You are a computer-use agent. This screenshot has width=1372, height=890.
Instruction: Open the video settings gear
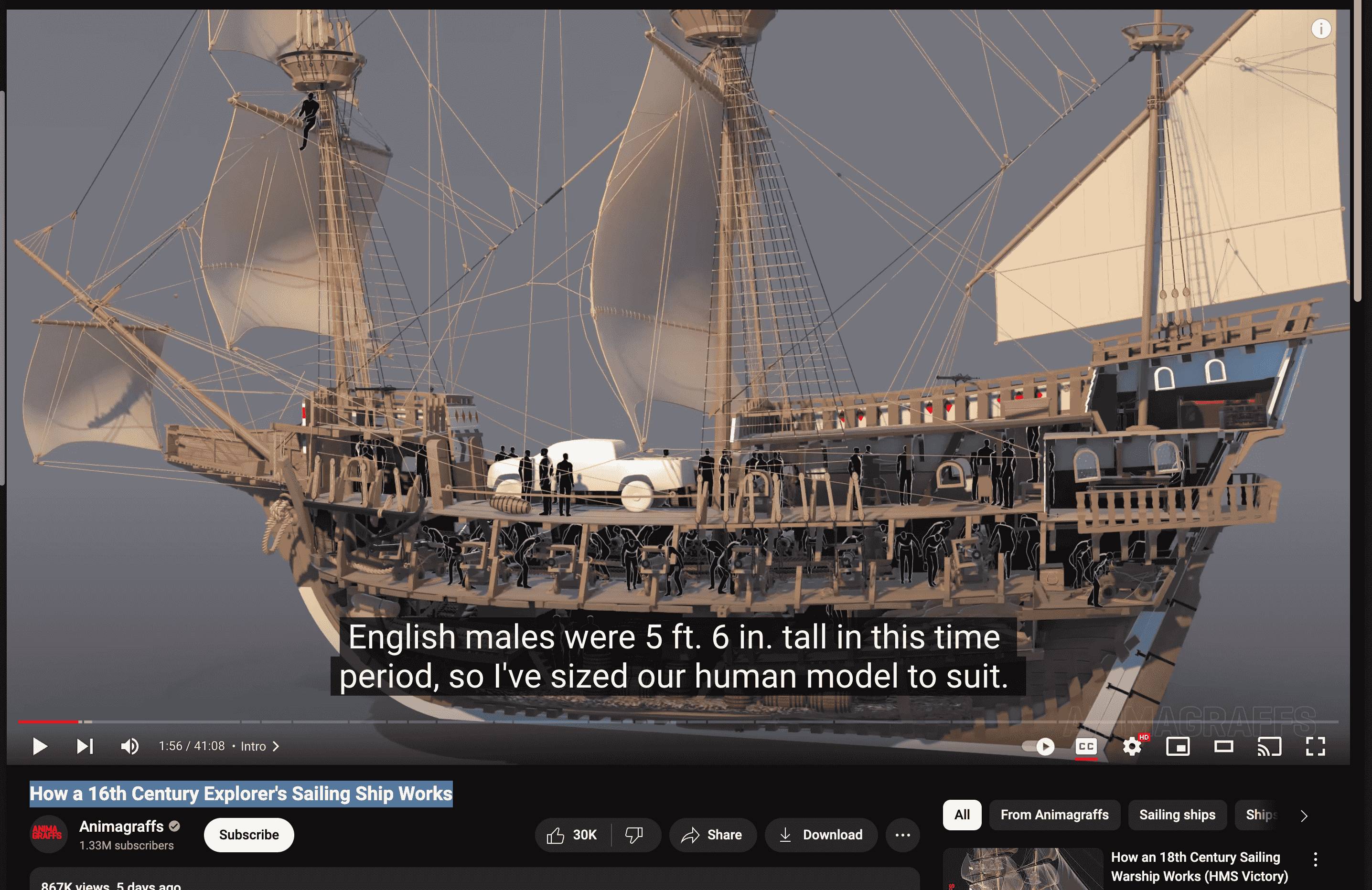click(x=1132, y=747)
